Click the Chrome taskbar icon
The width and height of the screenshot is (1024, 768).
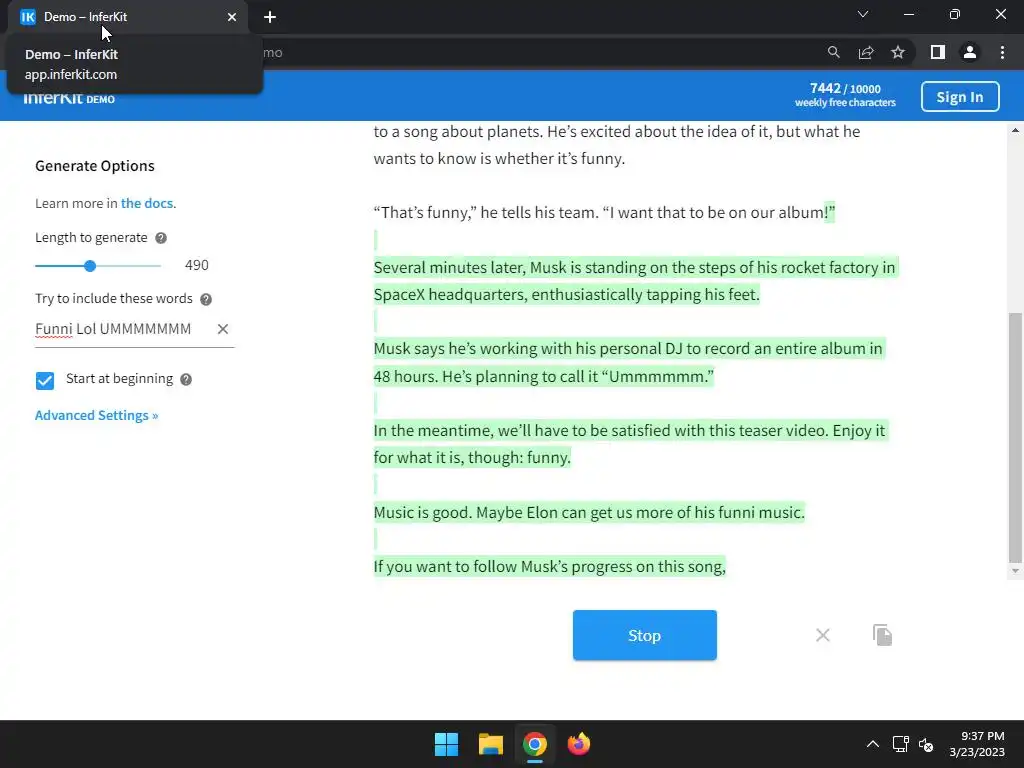click(x=534, y=744)
